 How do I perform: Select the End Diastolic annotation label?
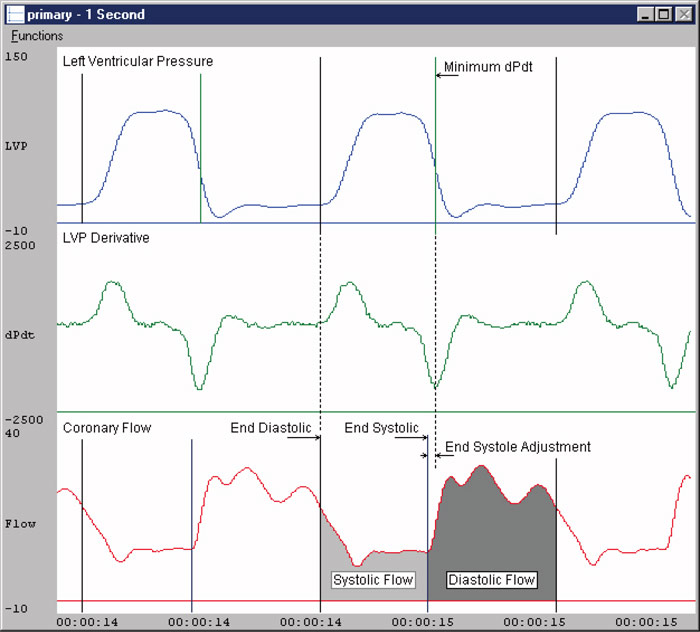(270, 428)
